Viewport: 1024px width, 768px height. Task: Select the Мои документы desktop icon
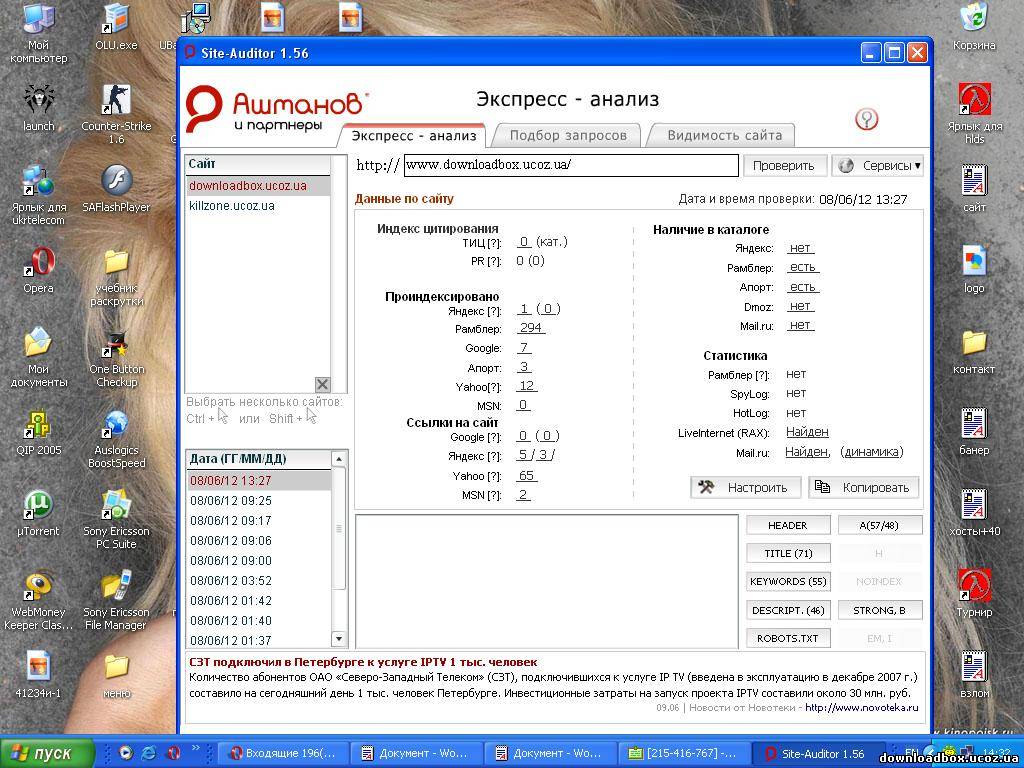coord(38,357)
